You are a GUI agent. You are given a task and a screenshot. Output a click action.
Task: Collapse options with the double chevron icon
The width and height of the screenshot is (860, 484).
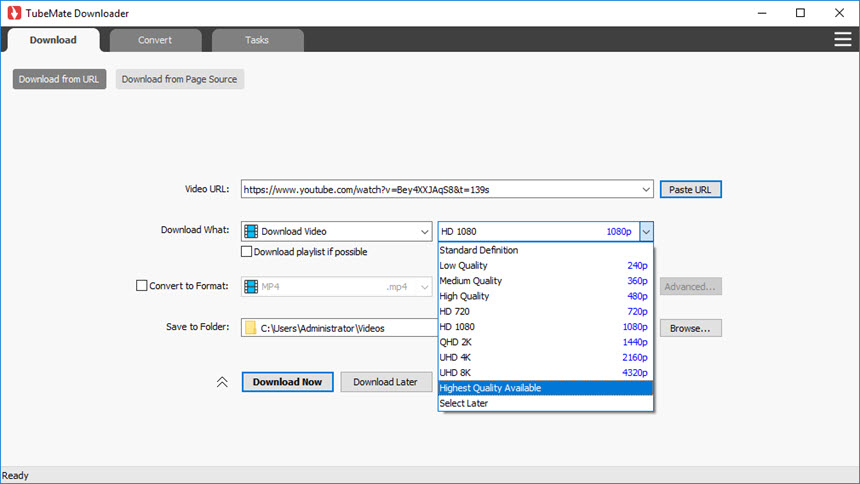(x=222, y=382)
